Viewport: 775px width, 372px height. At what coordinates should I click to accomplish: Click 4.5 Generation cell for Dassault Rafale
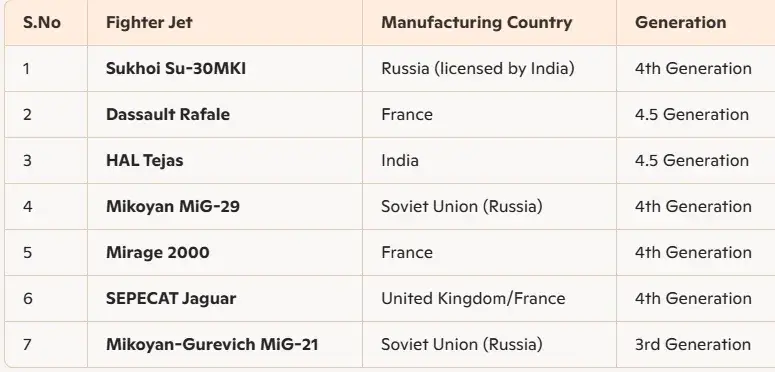pyautogui.click(x=696, y=115)
